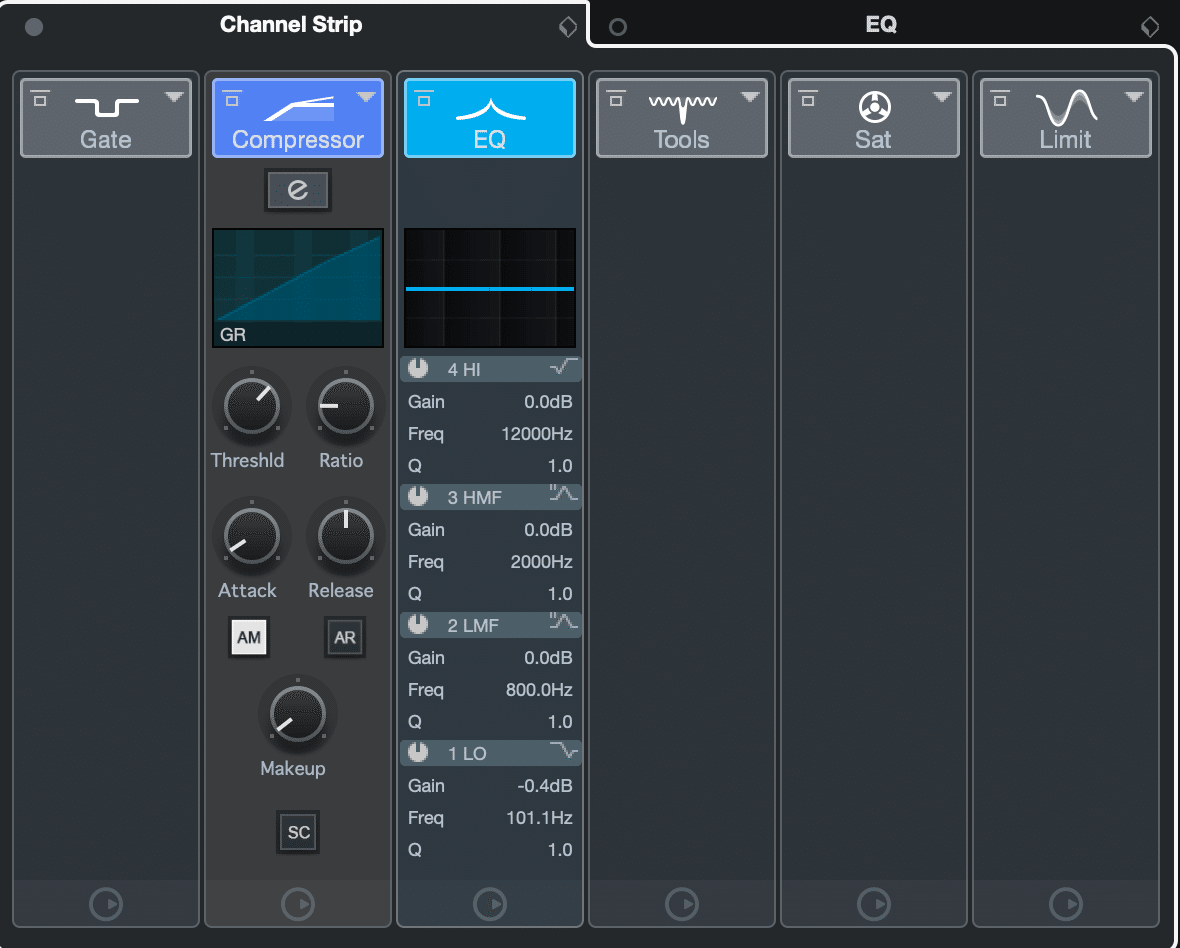
Task: Click the Threshold knob
Action: (252, 407)
